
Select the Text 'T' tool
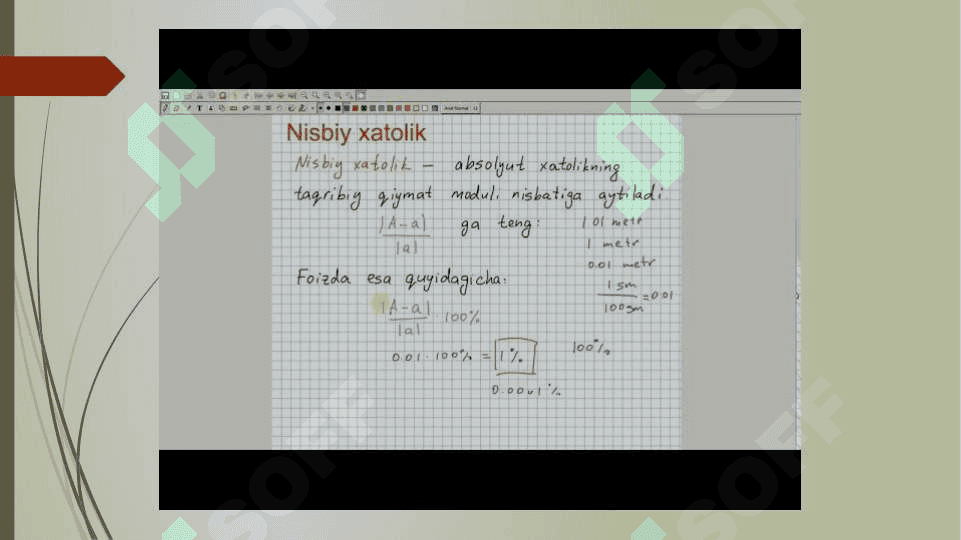(199, 108)
